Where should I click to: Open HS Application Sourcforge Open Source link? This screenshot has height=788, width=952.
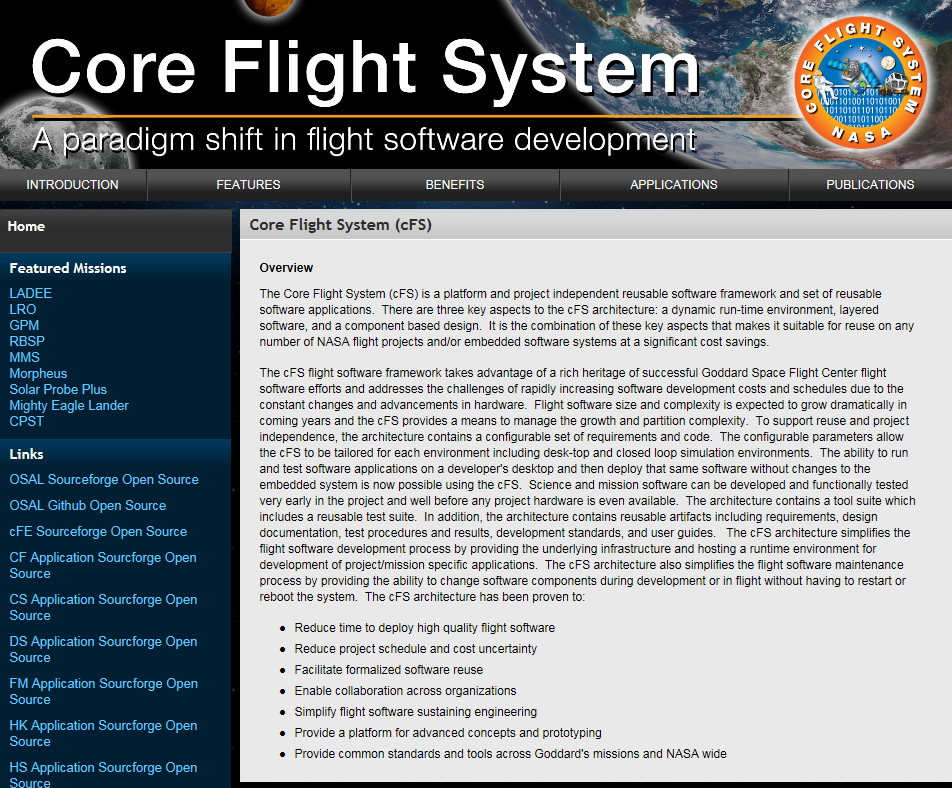(x=103, y=775)
